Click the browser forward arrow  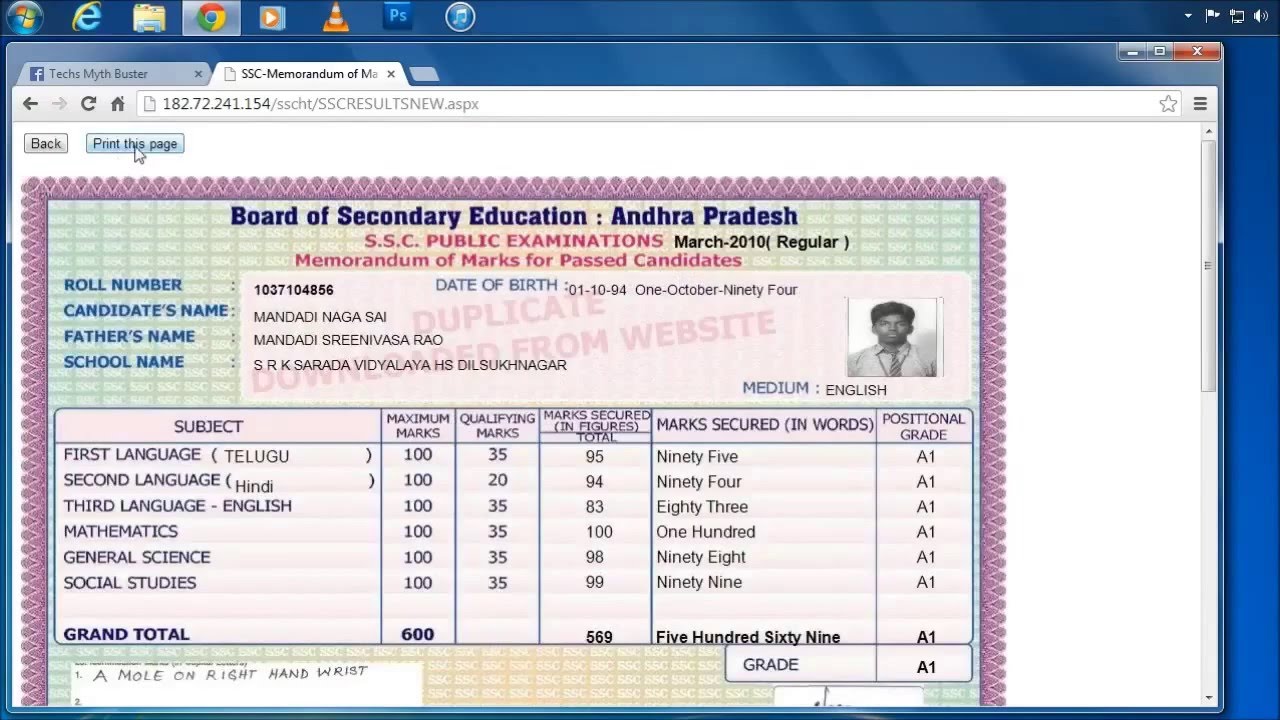coord(59,104)
